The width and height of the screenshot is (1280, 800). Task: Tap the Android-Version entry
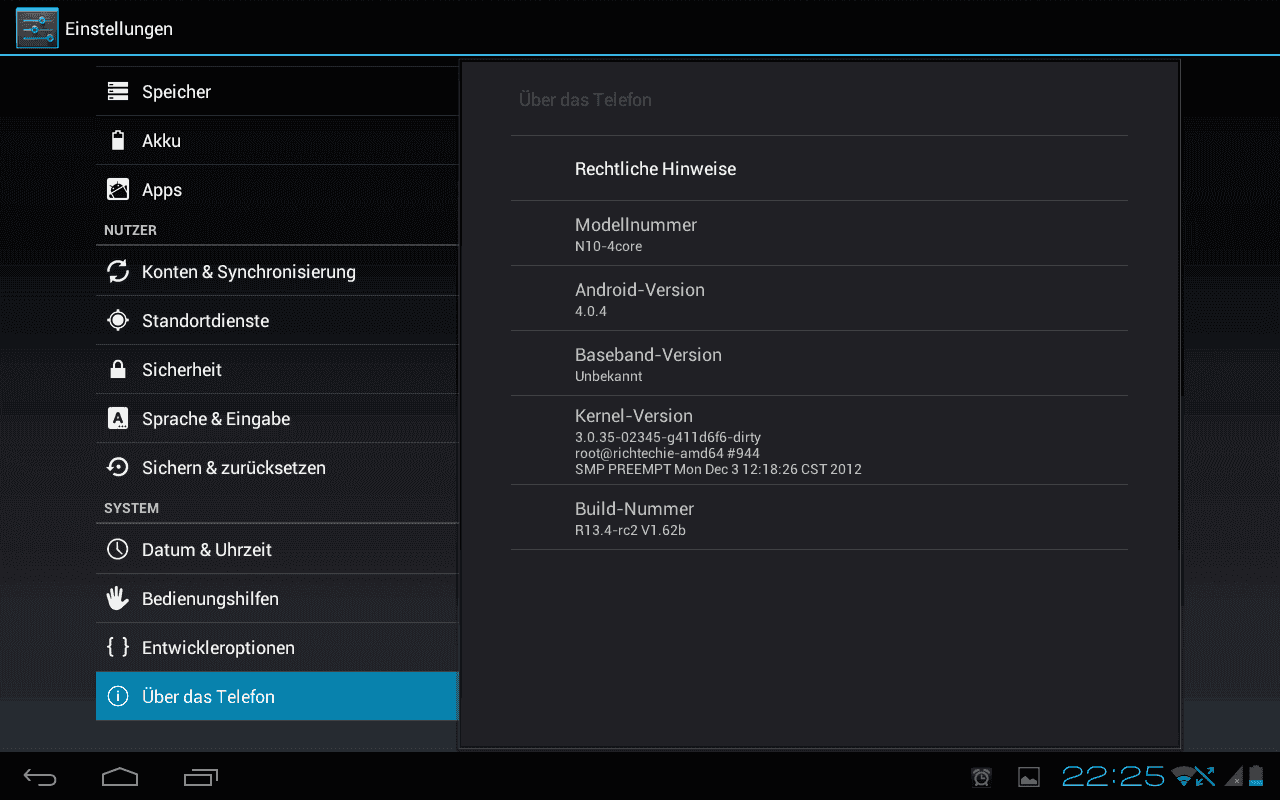point(819,299)
